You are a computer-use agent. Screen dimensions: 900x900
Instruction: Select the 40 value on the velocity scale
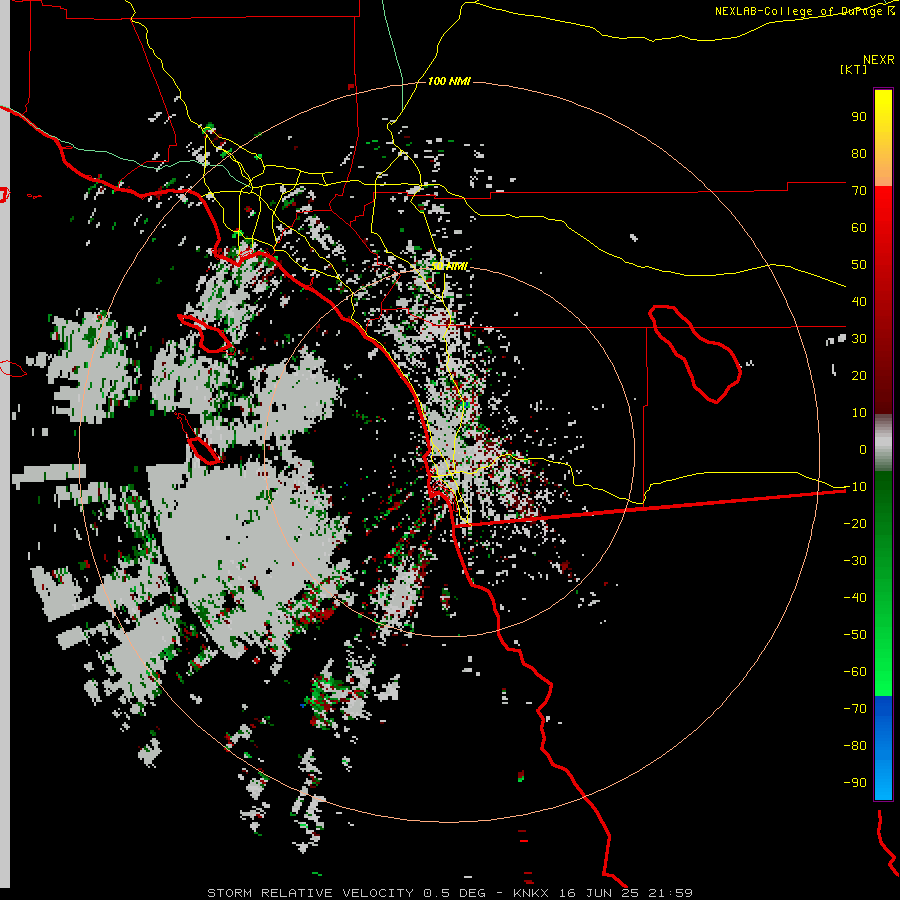click(859, 302)
